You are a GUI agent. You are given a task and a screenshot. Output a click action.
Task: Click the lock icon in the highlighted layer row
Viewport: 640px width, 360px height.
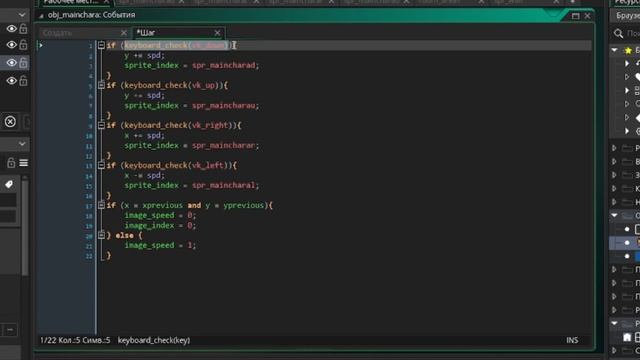point(23,62)
